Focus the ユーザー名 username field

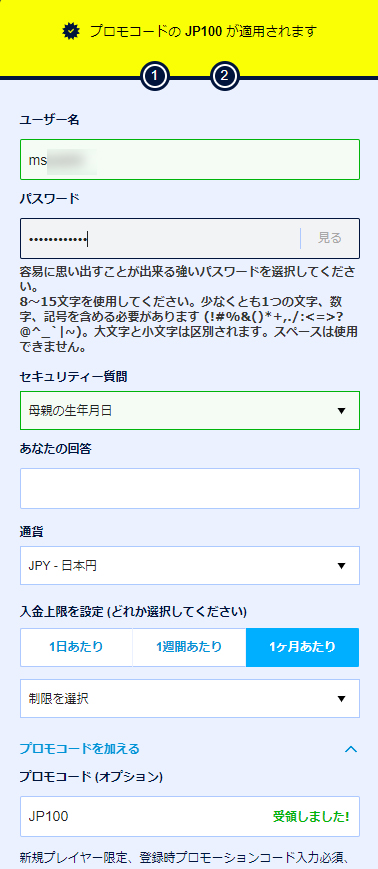click(x=190, y=160)
